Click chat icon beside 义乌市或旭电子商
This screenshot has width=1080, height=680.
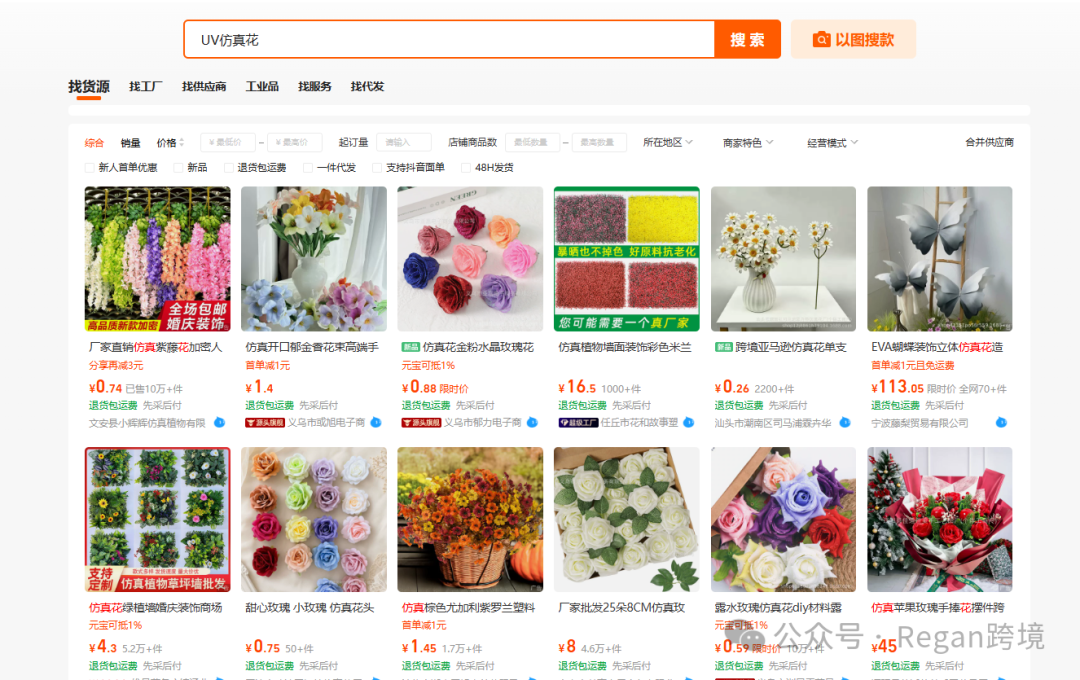coord(376,422)
